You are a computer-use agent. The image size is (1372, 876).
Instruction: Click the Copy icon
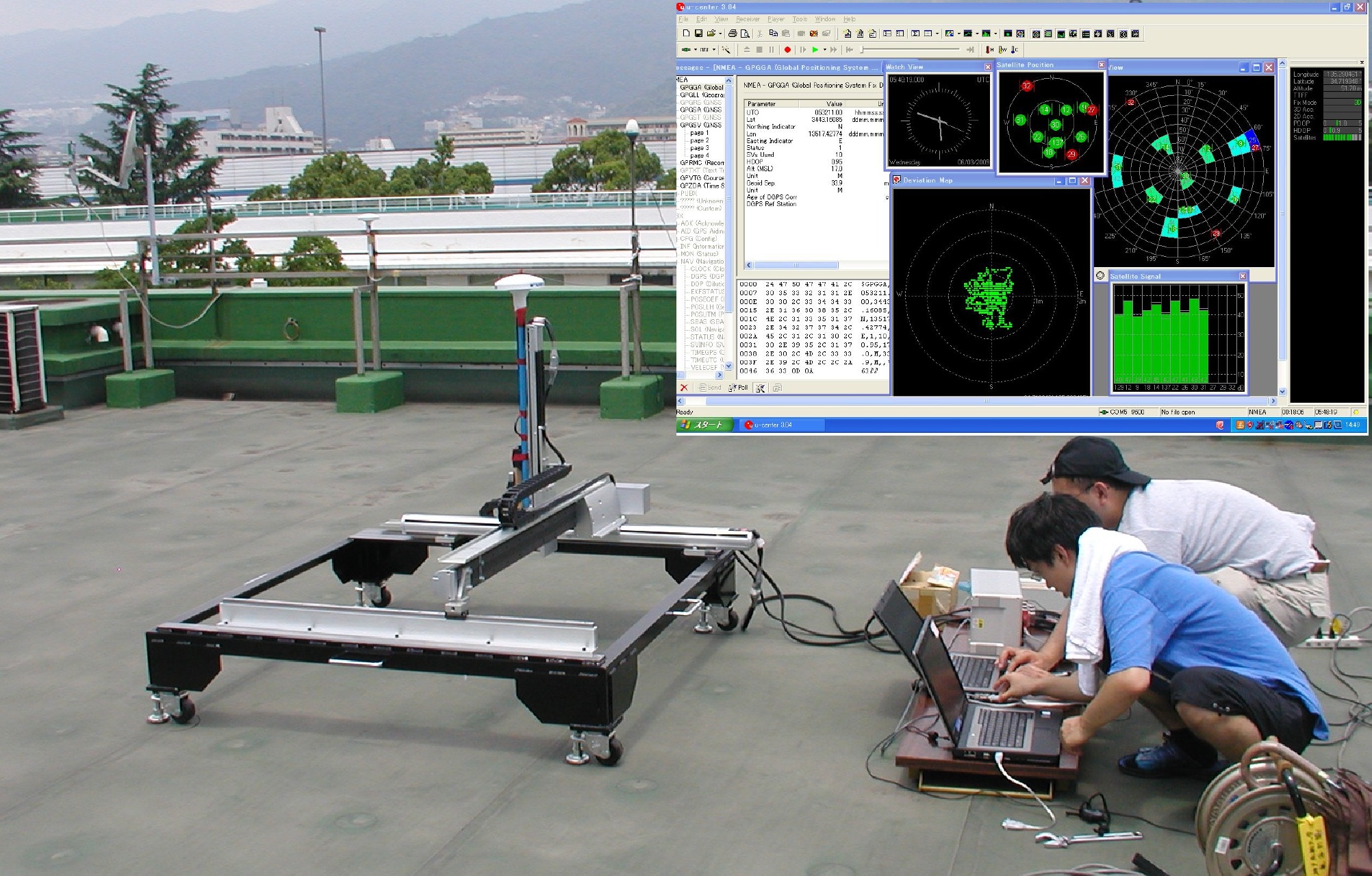point(774,34)
